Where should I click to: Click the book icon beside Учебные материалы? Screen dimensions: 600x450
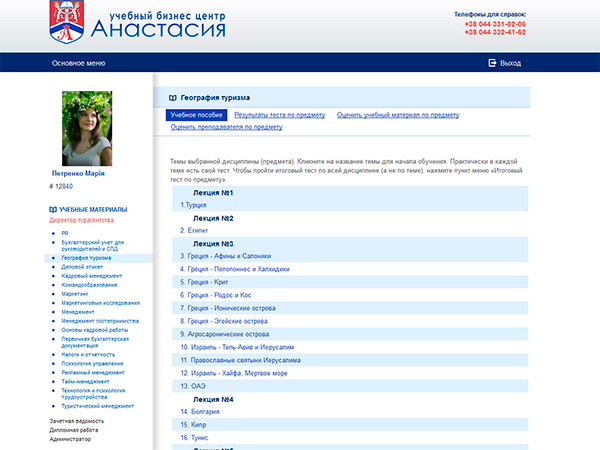coord(52,209)
